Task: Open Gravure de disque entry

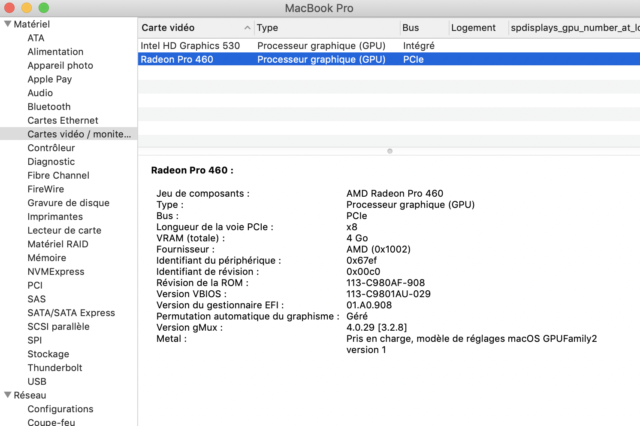Action: 69,203
